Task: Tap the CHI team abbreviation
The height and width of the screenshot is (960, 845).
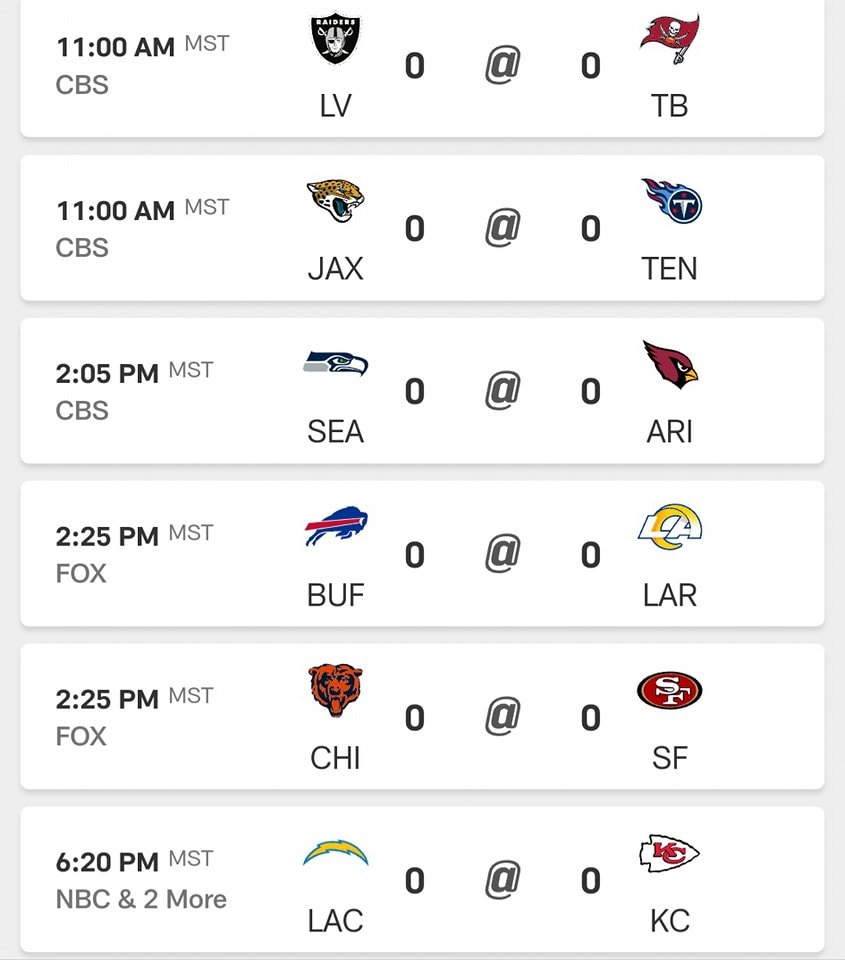Action: 336,758
